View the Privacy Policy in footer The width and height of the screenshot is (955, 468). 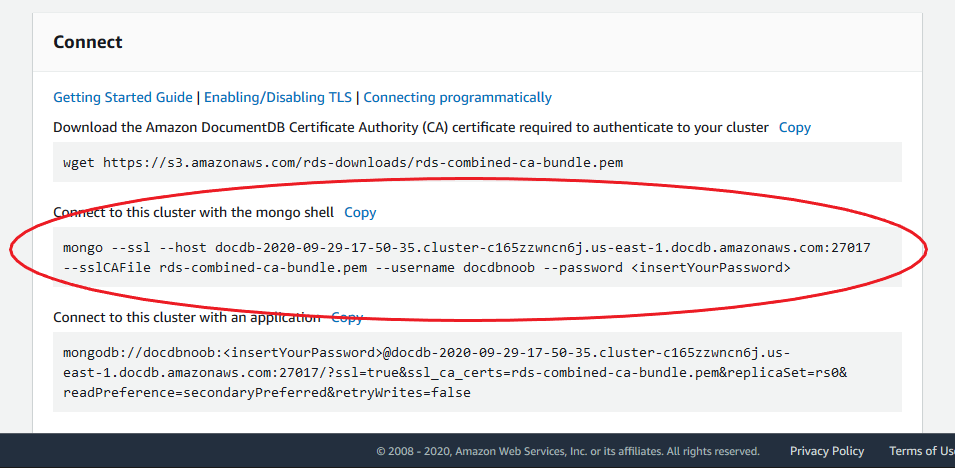(x=826, y=450)
